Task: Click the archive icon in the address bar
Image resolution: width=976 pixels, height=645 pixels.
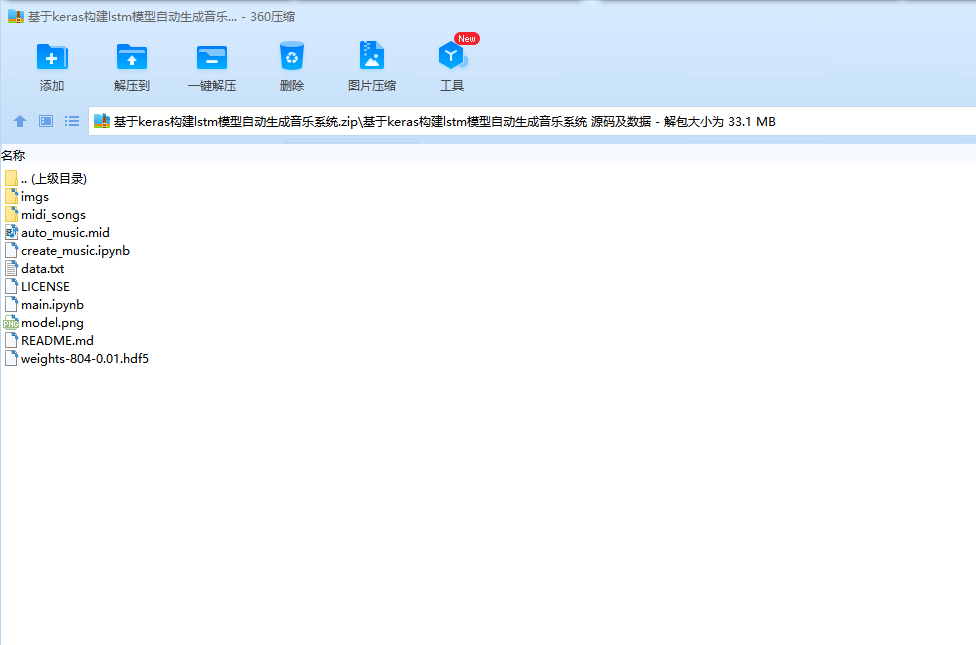Action: point(102,121)
